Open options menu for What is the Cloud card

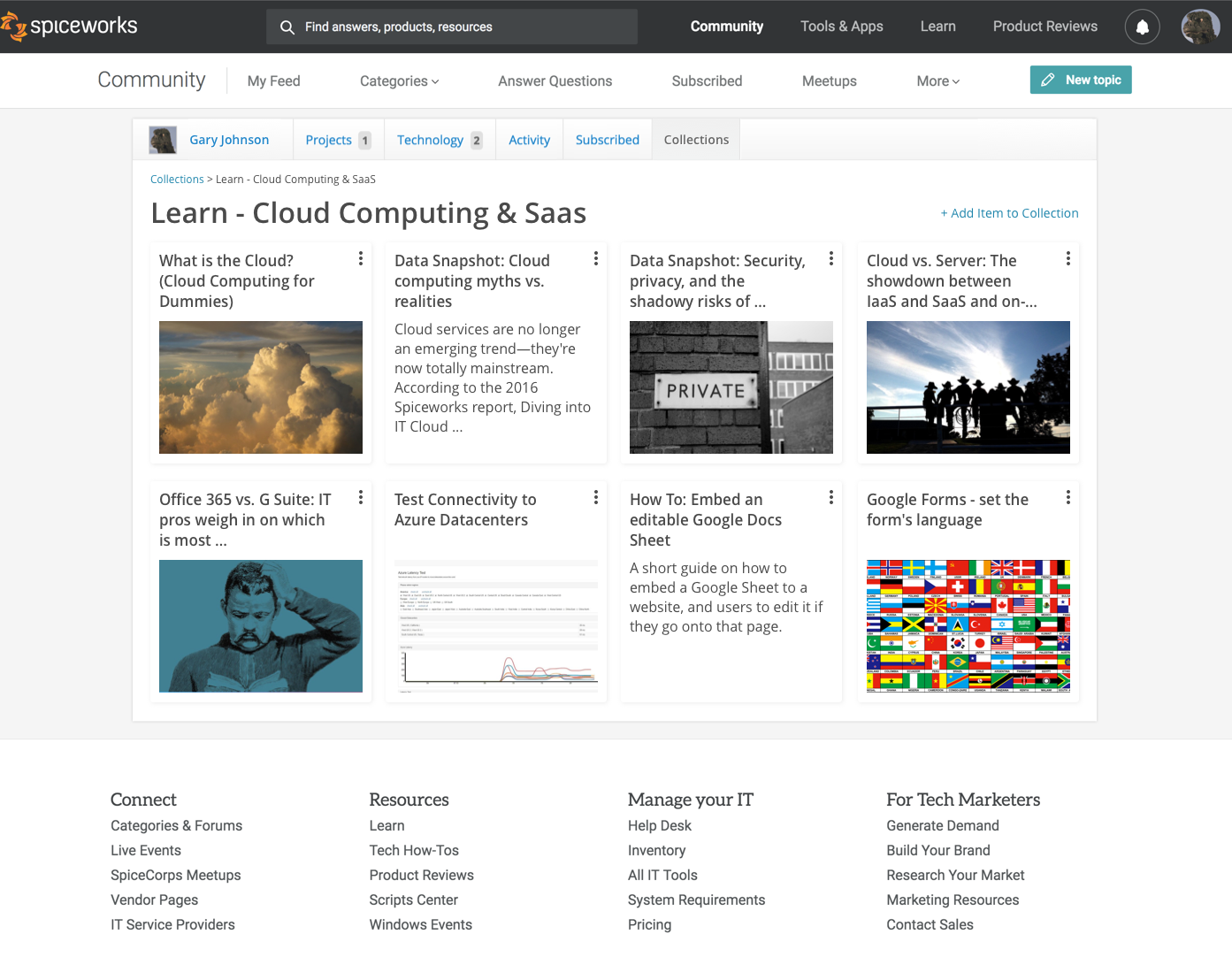pos(361,258)
